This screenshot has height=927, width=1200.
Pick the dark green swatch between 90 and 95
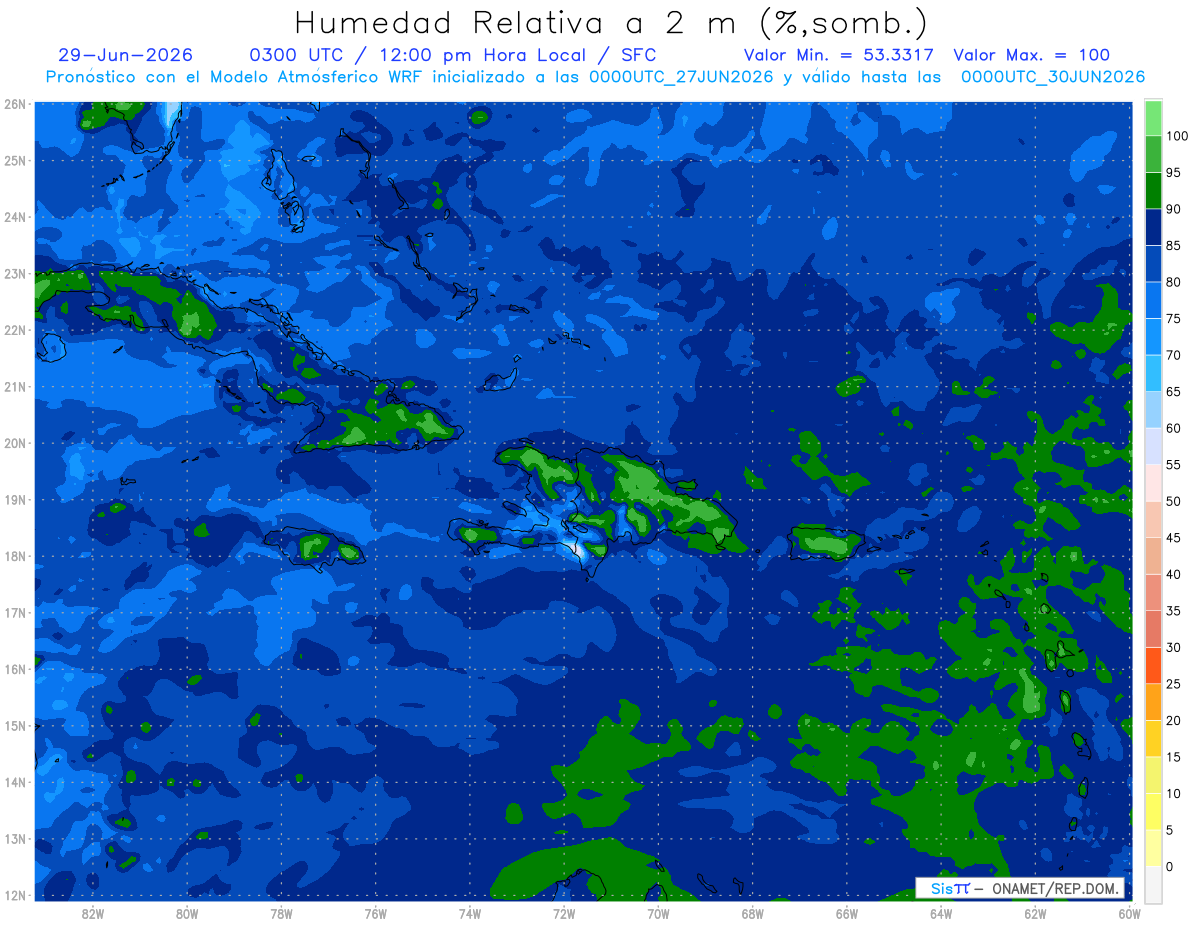click(x=1153, y=191)
